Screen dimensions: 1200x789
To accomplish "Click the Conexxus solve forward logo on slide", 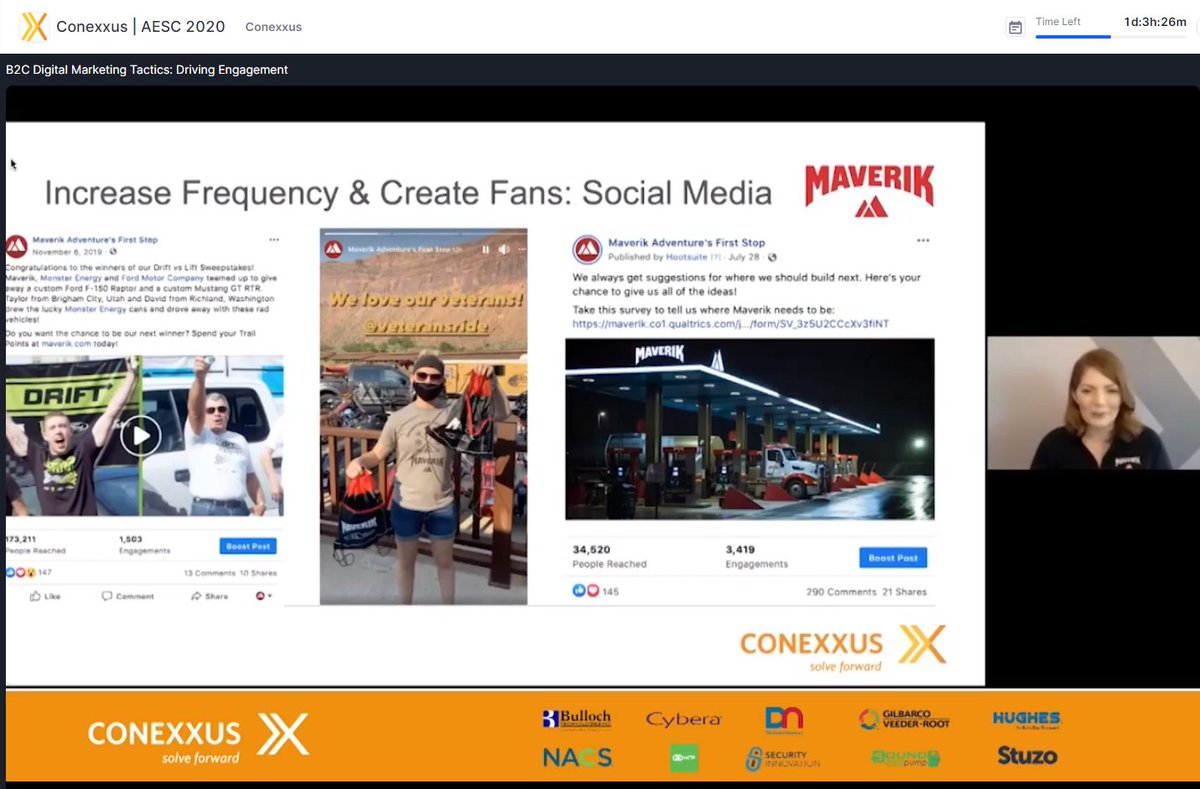I will tap(842, 648).
